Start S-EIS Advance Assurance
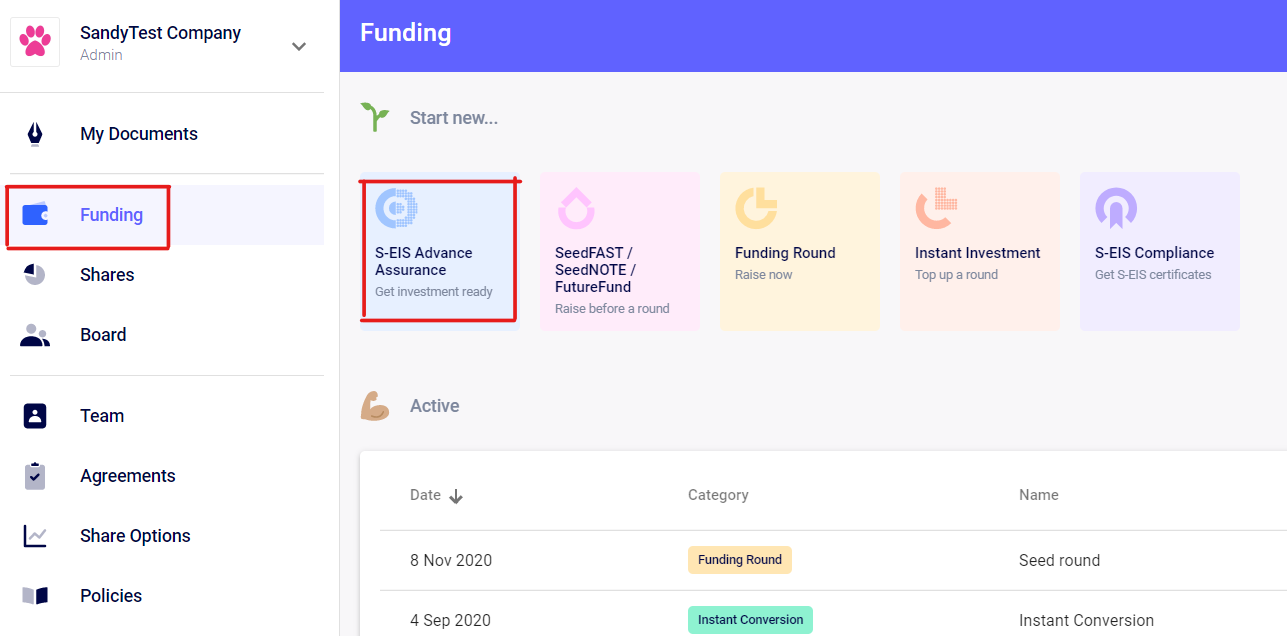This screenshot has height=636, width=1287. [439, 251]
